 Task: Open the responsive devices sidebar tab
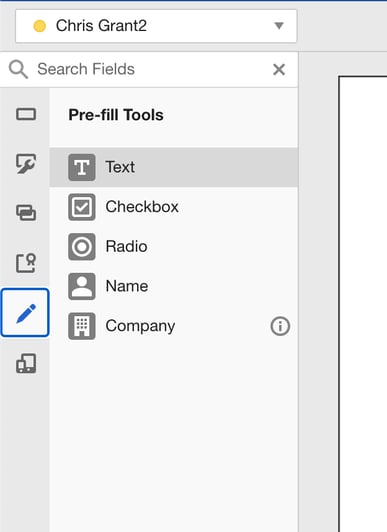coord(26,363)
